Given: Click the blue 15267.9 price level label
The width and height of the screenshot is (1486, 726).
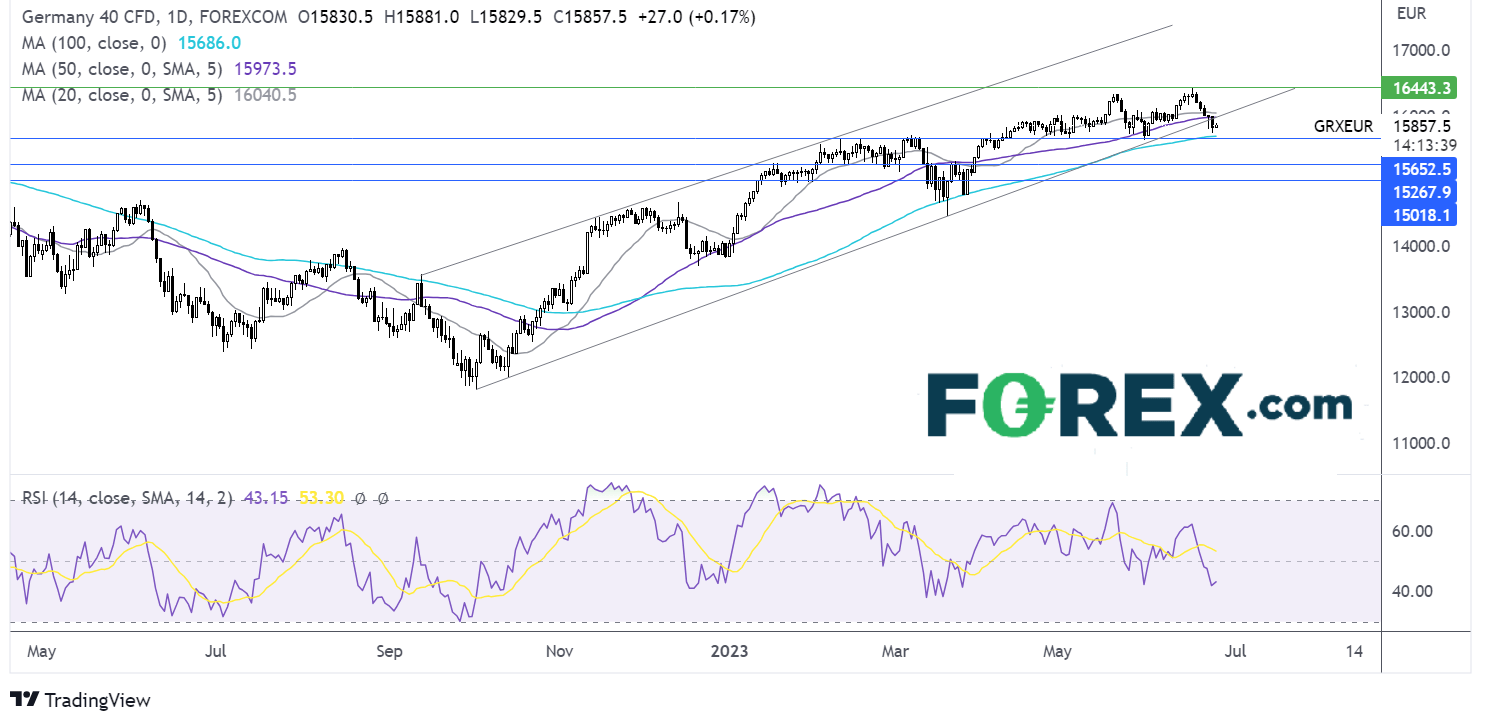Looking at the screenshot, I should click(x=1421, y=192).
